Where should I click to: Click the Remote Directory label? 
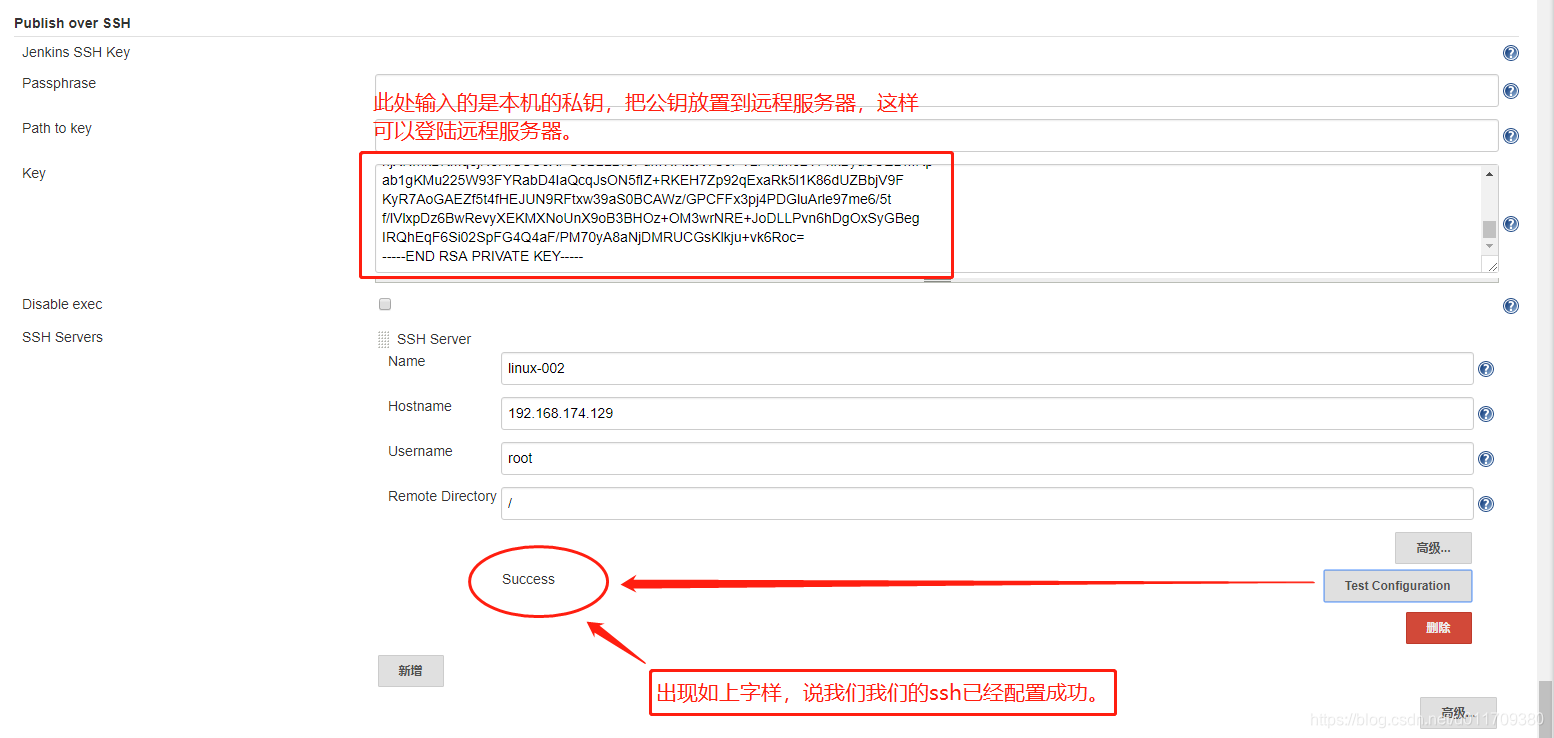[x=442, y=496]
